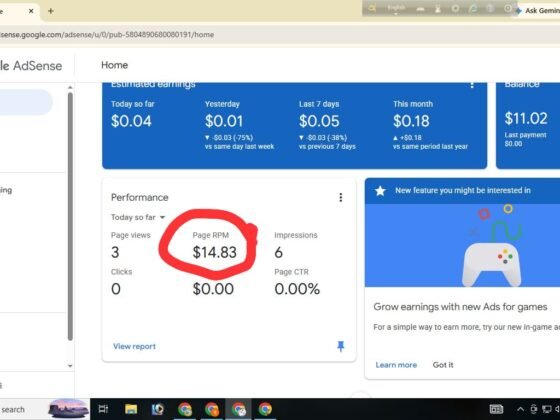Click the network icon in system tray

click(546, 409)
